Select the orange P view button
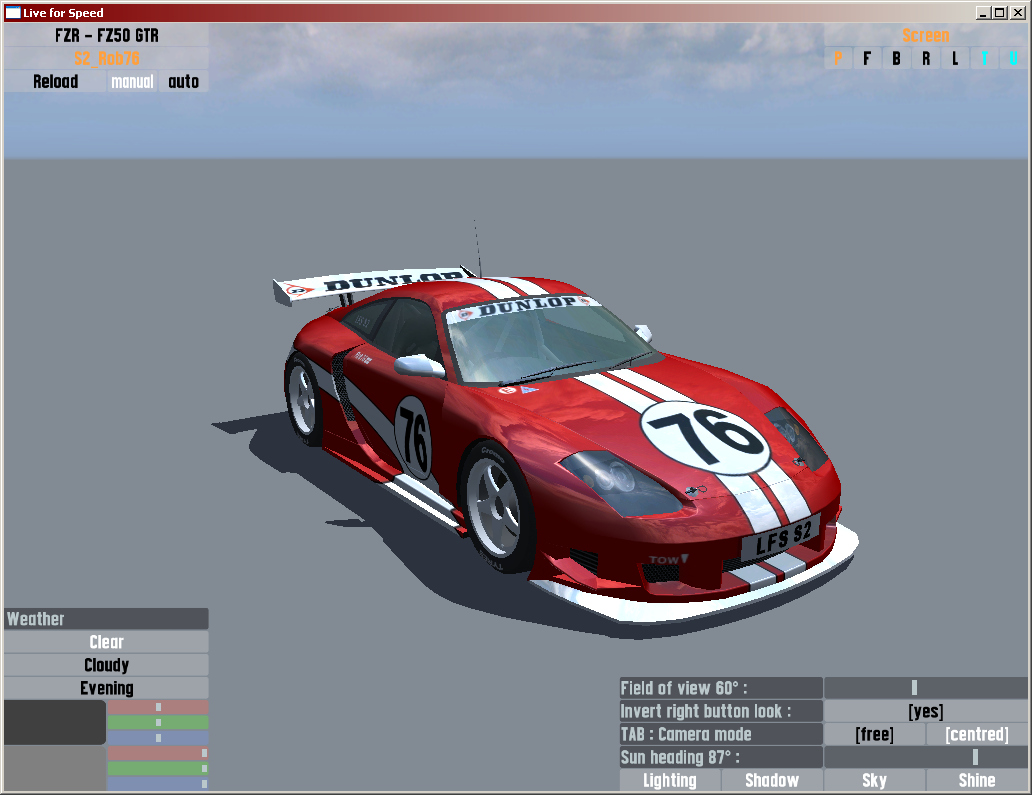 point(838,59)
